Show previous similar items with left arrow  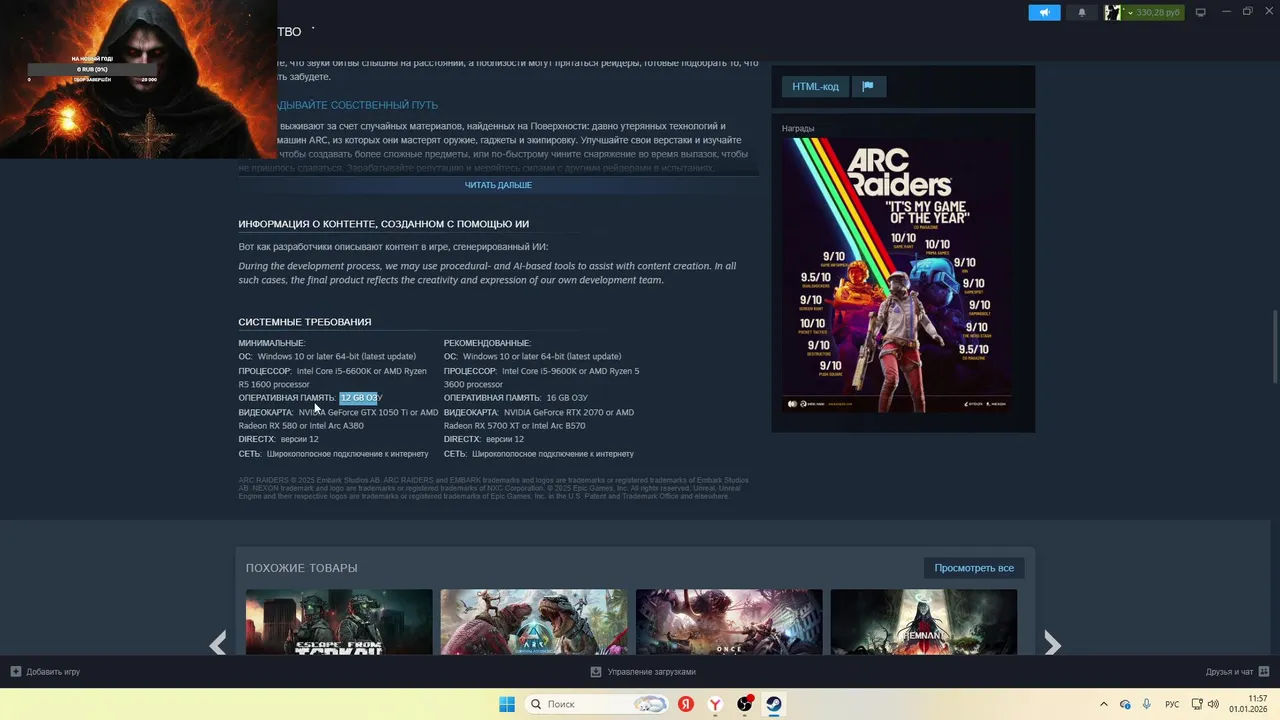[x=218, y=644]
